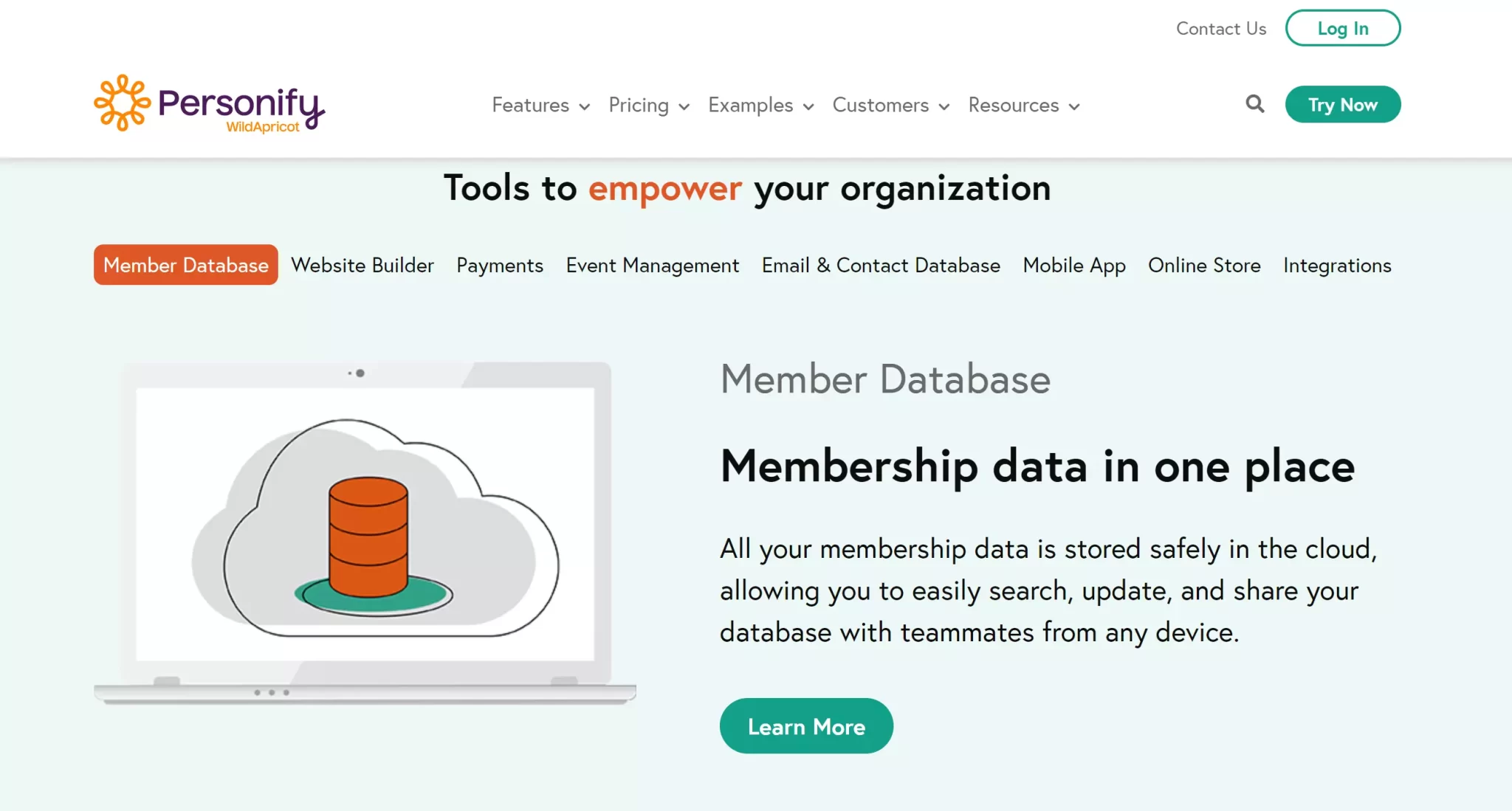Switch to the Online Store tab
The height and width of the screenshot is (811, 1512).
(x=1204, y=265)
